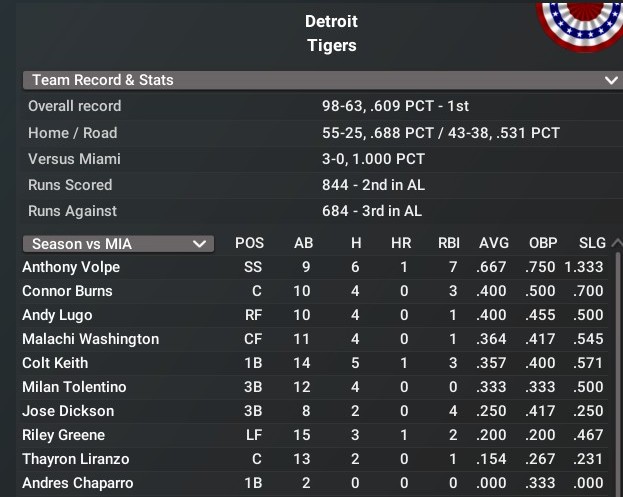
Task: Open the Season vs MIA dropdown
Action: click(118, 243)
